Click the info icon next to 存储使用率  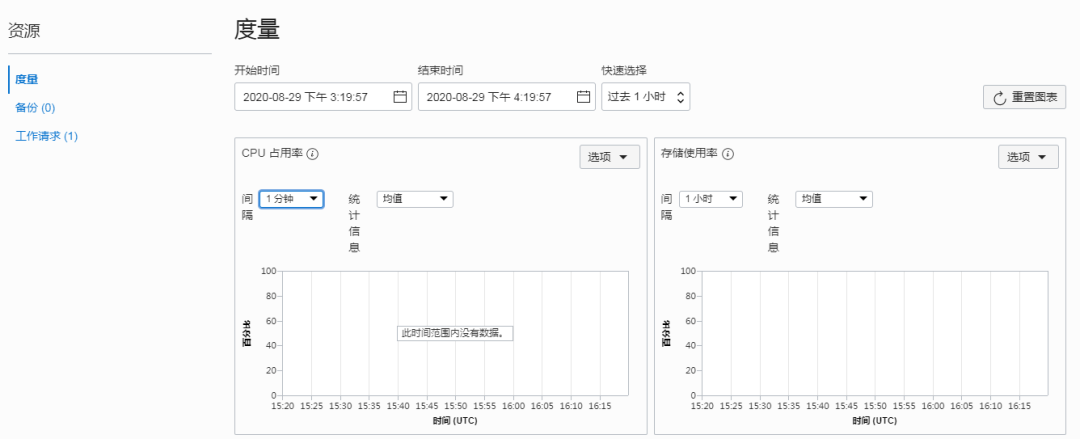(728, 154)
